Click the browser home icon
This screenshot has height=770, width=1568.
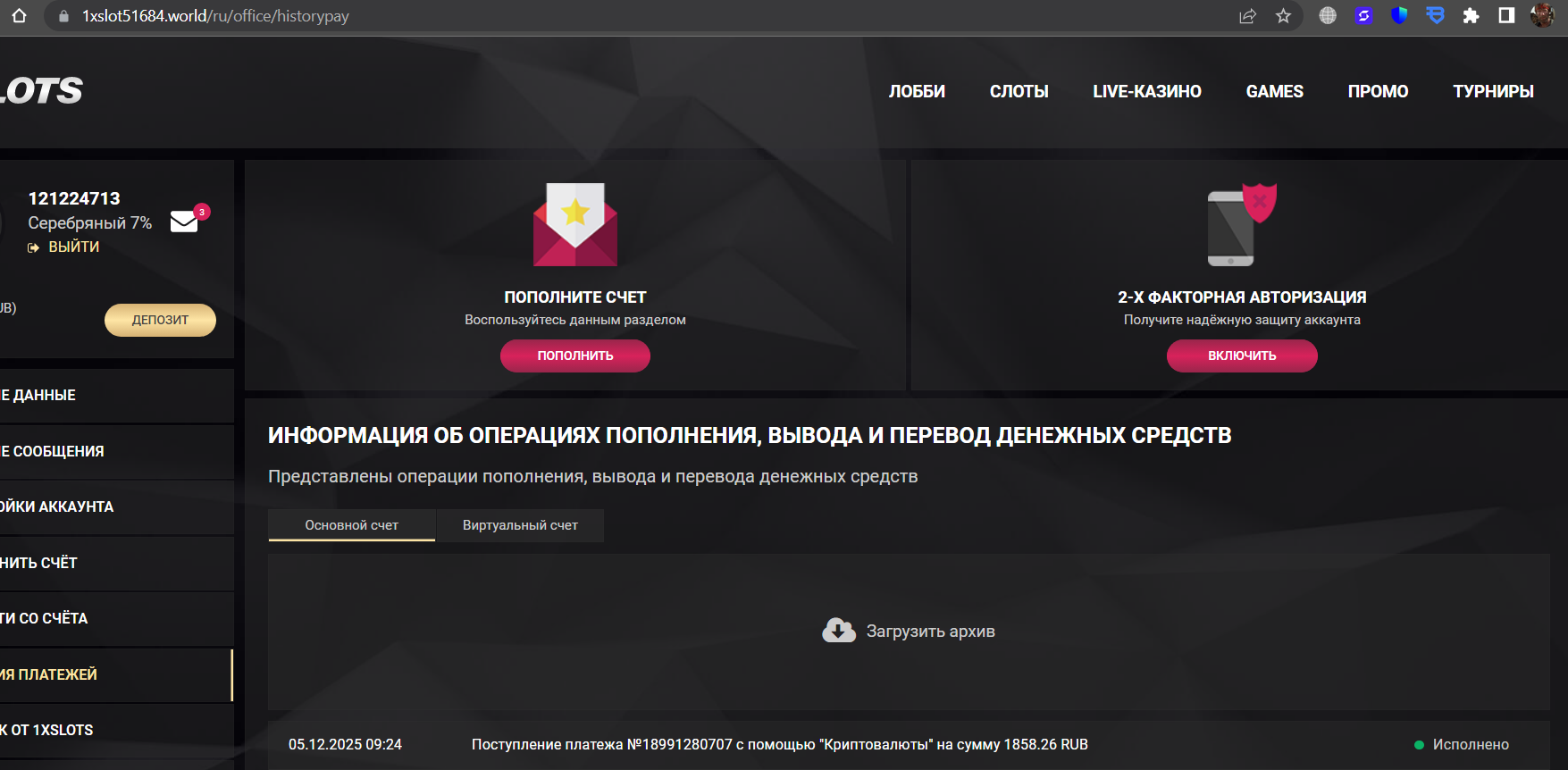point(19,16)
